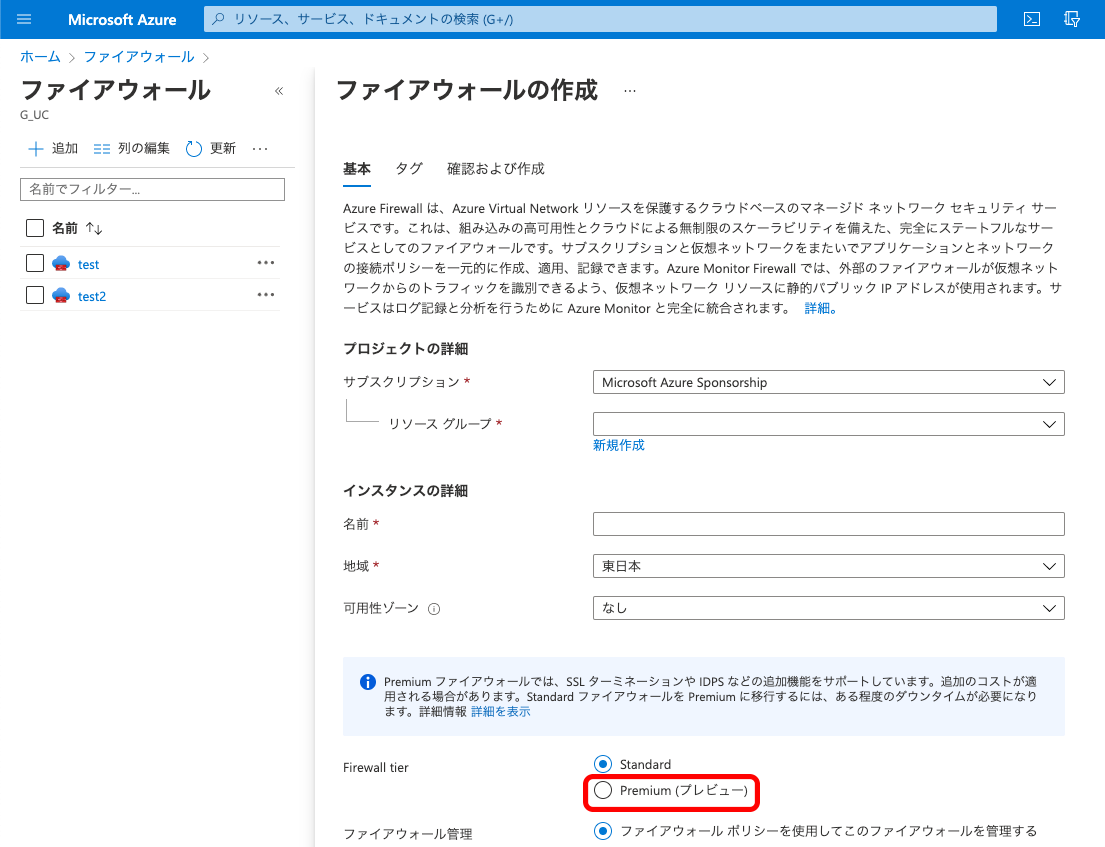Click 新規作成 under resource group
The image size is (1105, 847).
[x=618, y=445]
